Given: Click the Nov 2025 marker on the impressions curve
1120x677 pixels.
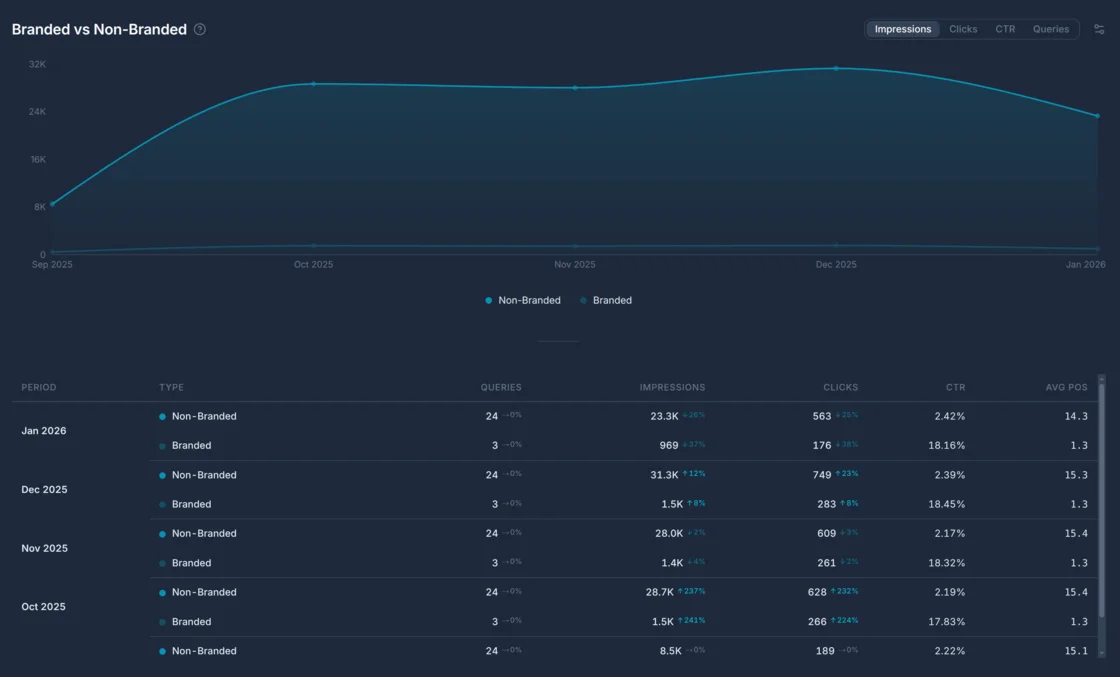Looking at the screenshot, I should pyautogui.click(x=575, y=88).
